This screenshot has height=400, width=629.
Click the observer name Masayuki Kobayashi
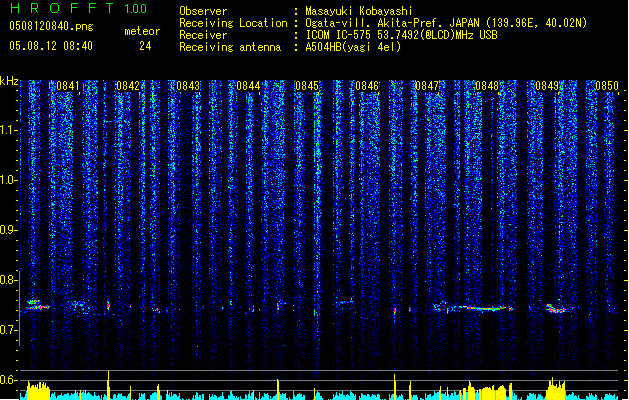pyautogui.click(x=359, y=11)
